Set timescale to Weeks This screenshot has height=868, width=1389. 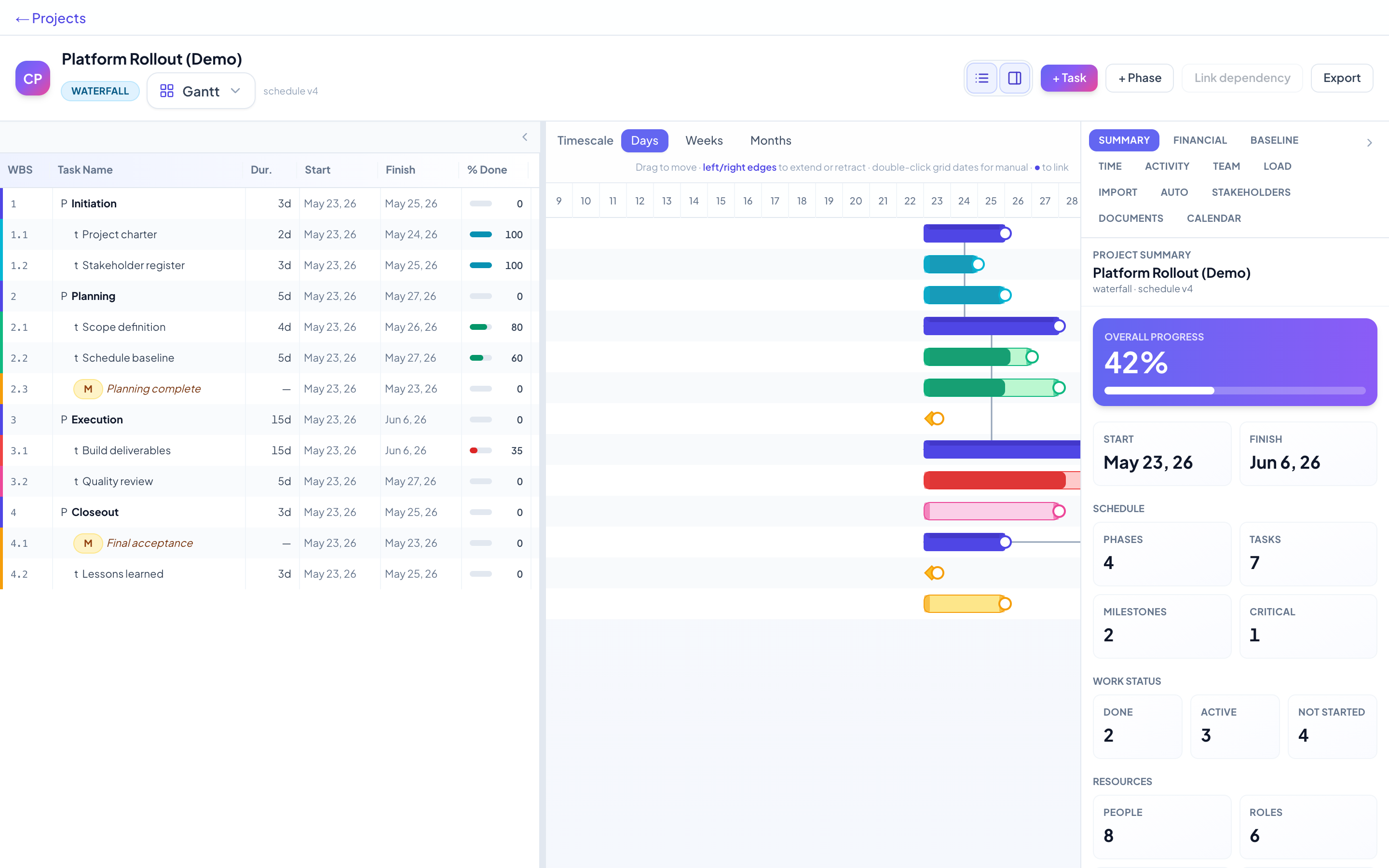click(704, 141)
